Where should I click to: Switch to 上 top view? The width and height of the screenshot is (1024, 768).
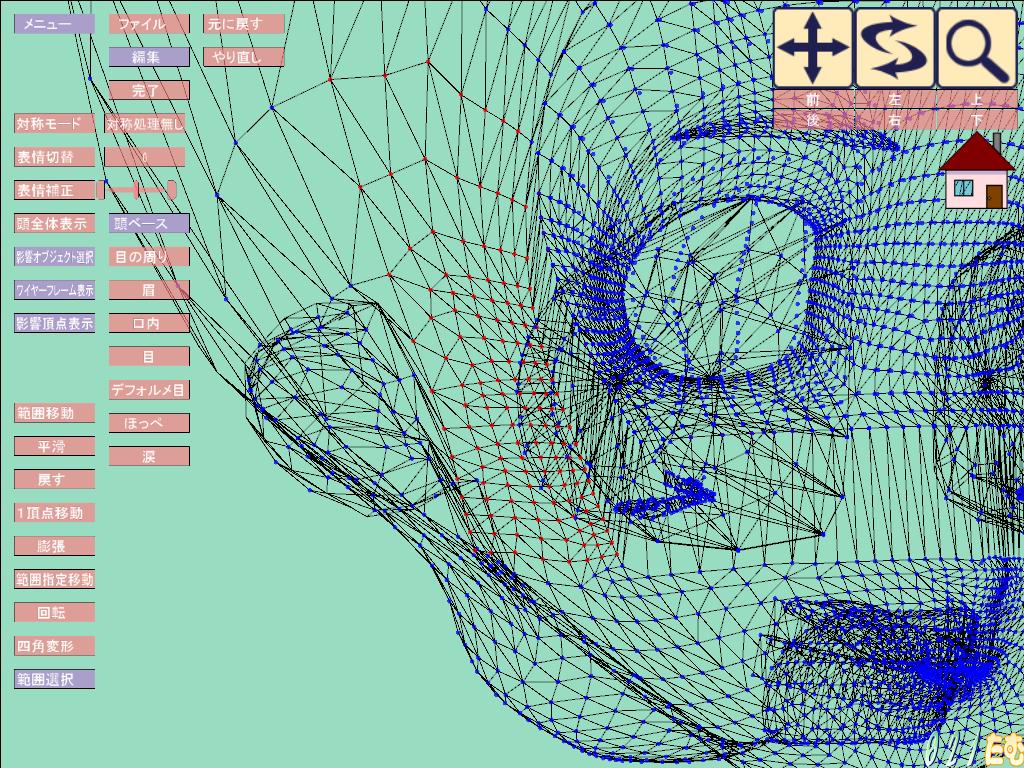tap(977, 99)
